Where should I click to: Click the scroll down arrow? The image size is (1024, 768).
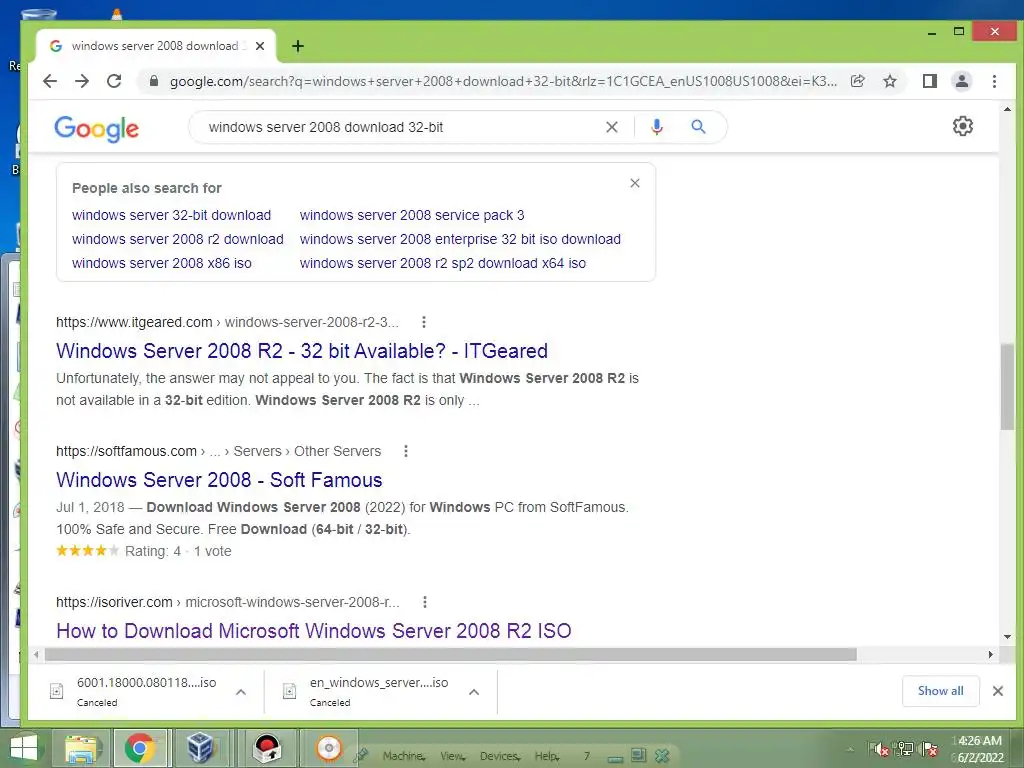[x=1007, y=637]
